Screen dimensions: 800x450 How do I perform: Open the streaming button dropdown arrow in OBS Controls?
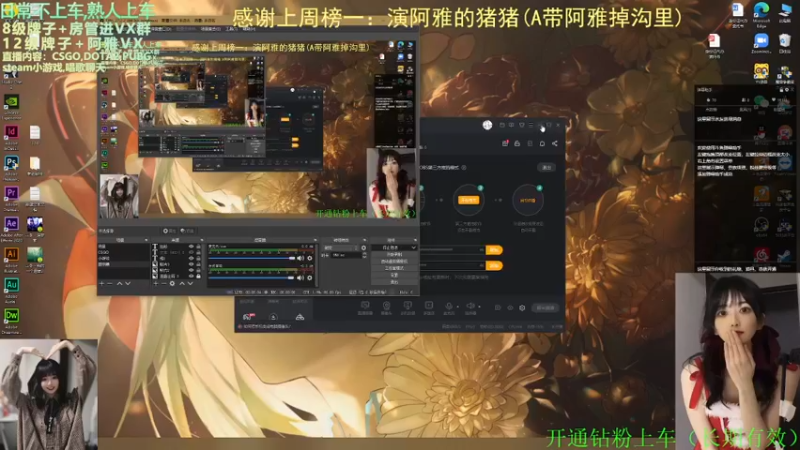tap(413, 247)
